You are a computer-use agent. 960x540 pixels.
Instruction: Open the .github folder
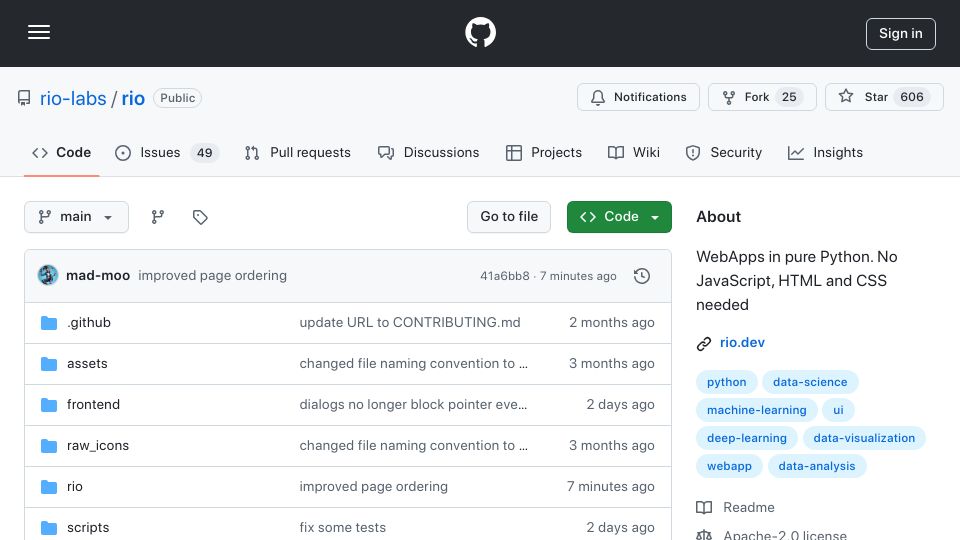(89, 323)
